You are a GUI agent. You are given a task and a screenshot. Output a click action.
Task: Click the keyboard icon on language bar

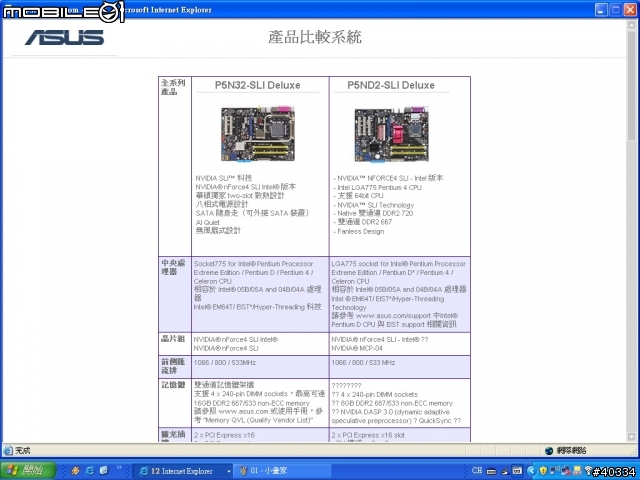tap(491, 471)
